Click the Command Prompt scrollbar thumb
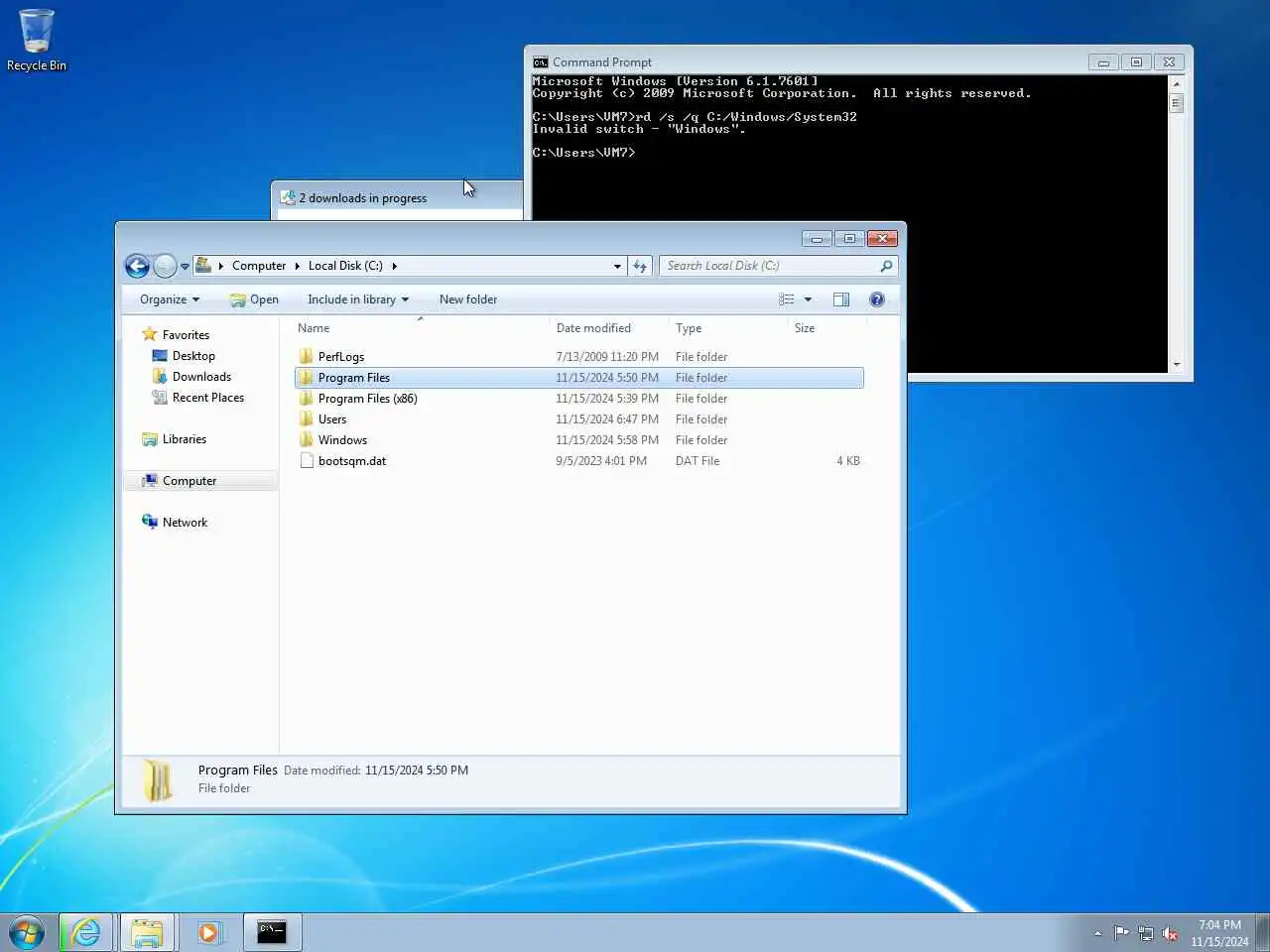This screenshot has width=1270, height=952. tap(1177, 103)
